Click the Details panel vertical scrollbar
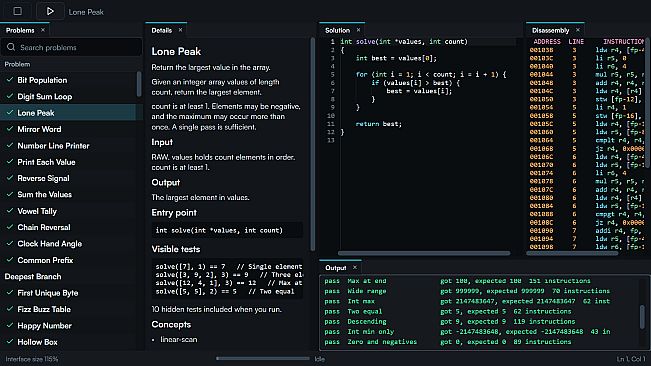The image size is (651, 366). tap(313, 144)
